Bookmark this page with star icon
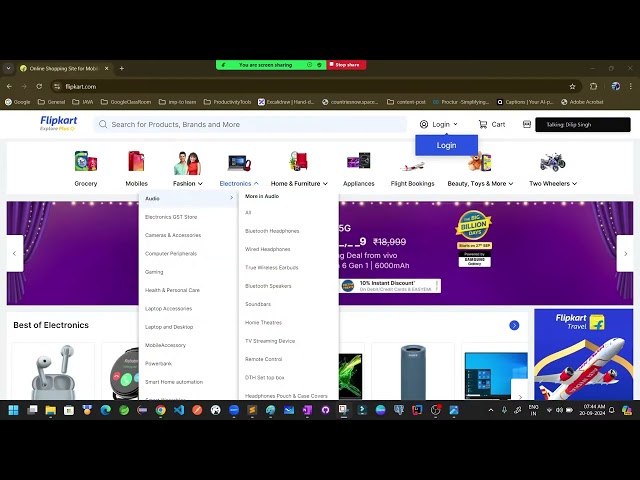The image size is (640, 480). (572, 87)
